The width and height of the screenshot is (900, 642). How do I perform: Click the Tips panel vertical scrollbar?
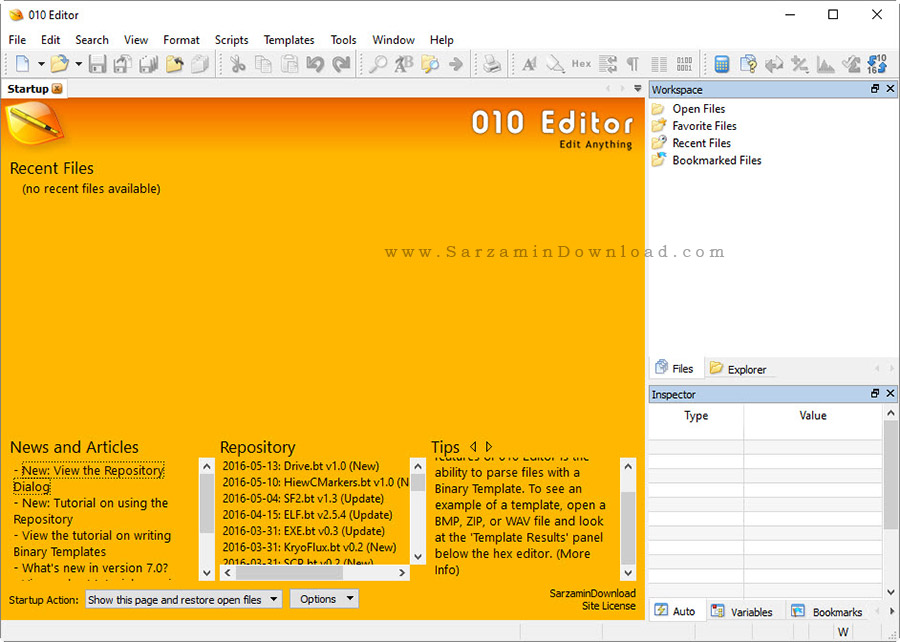628,519
